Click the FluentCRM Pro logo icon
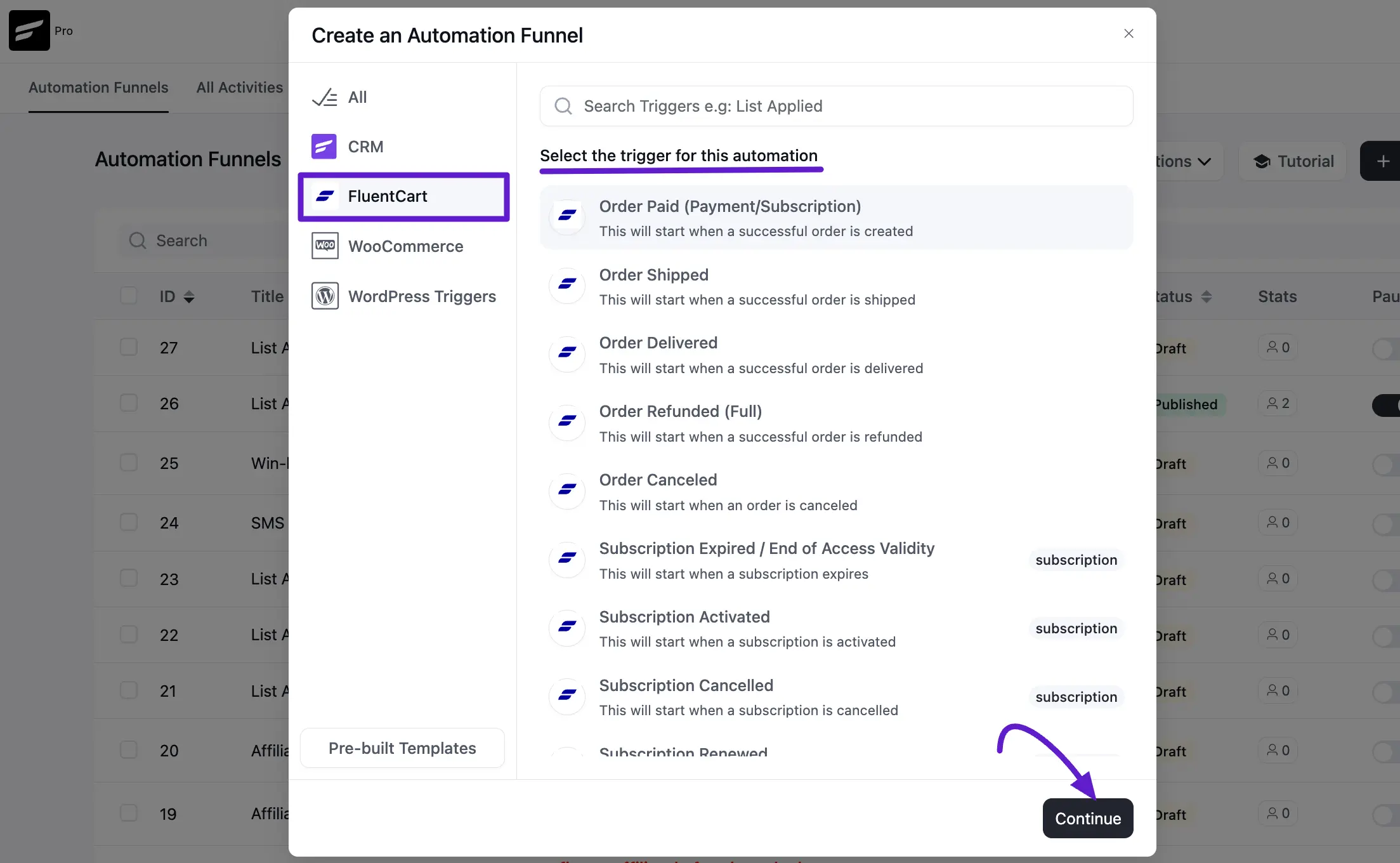The image size is (1400, 863). tap(29, 30)
